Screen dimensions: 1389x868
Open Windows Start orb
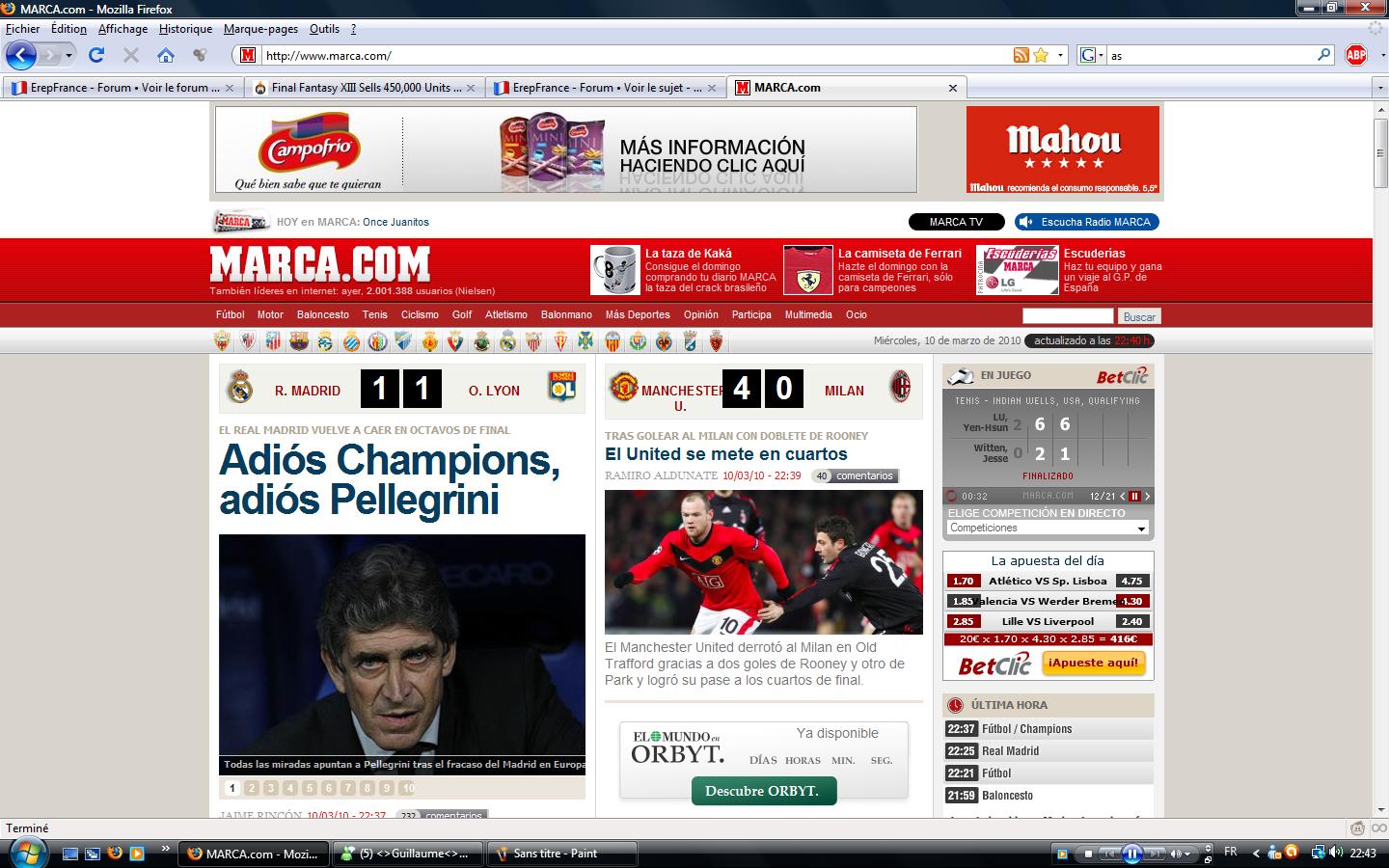[26, 852]
